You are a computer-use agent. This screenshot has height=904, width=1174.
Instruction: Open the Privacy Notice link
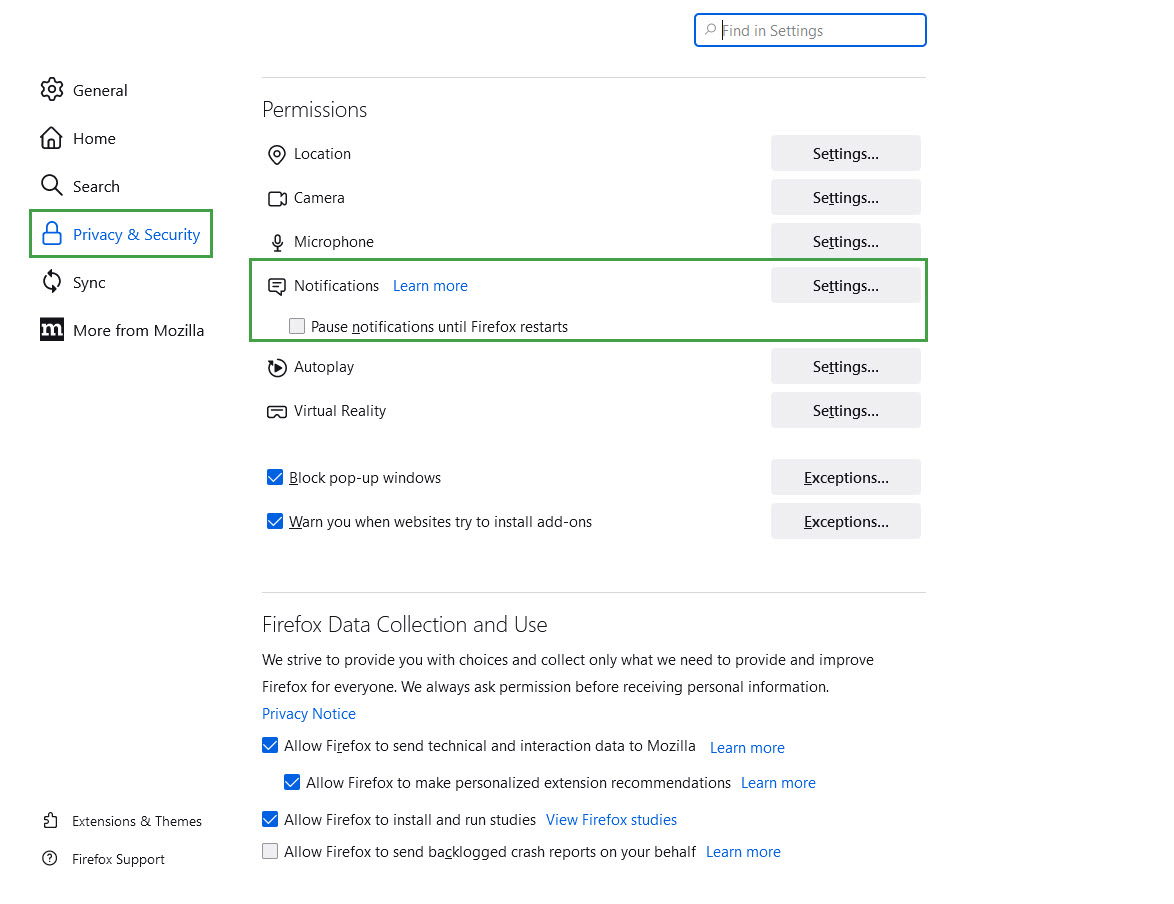coord(309,714)
